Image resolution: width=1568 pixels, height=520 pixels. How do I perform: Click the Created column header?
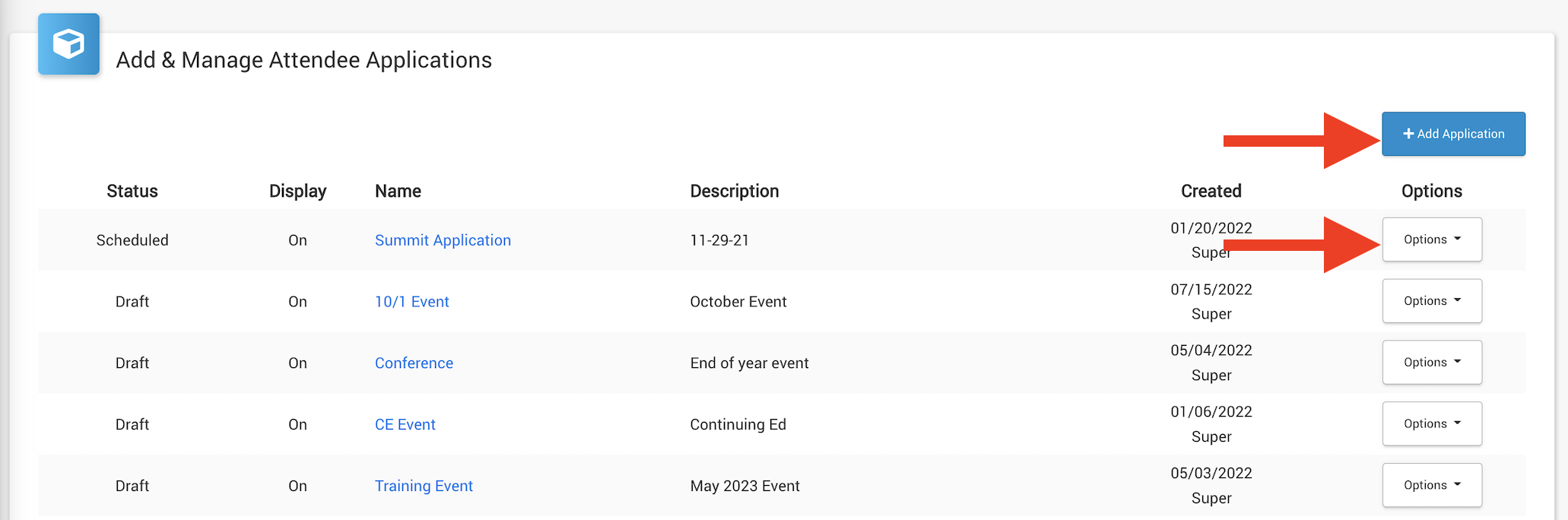coord(1211,191)
